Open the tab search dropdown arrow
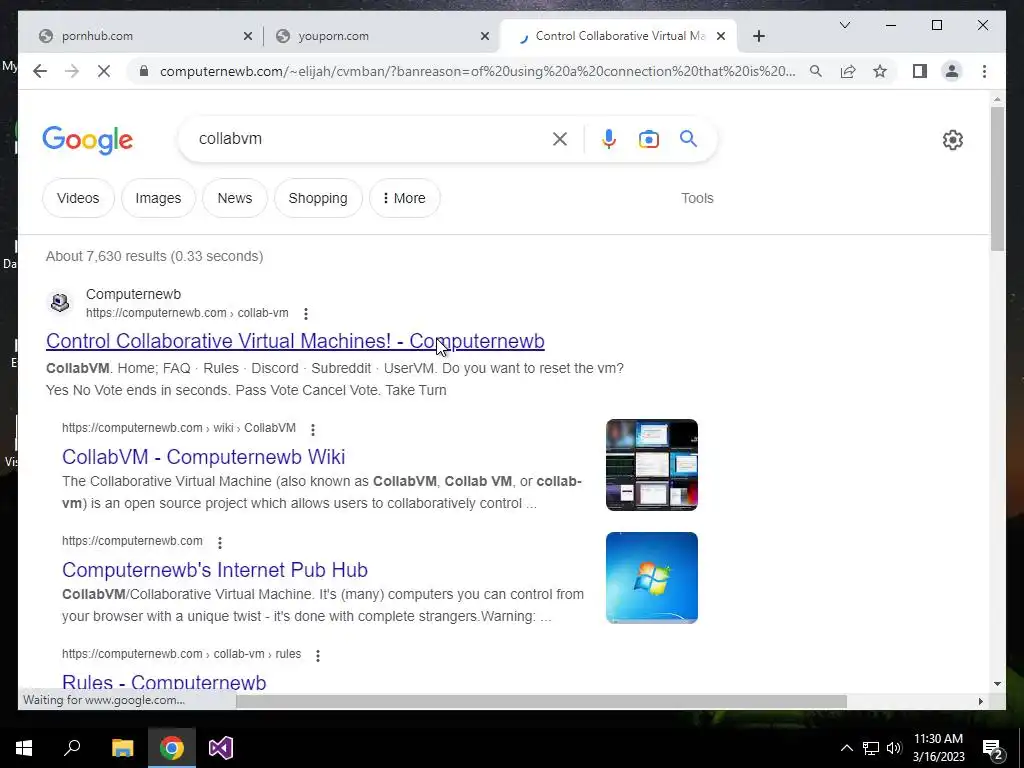Viewport: 1024px width, 768px height. (x=845, y=25)
